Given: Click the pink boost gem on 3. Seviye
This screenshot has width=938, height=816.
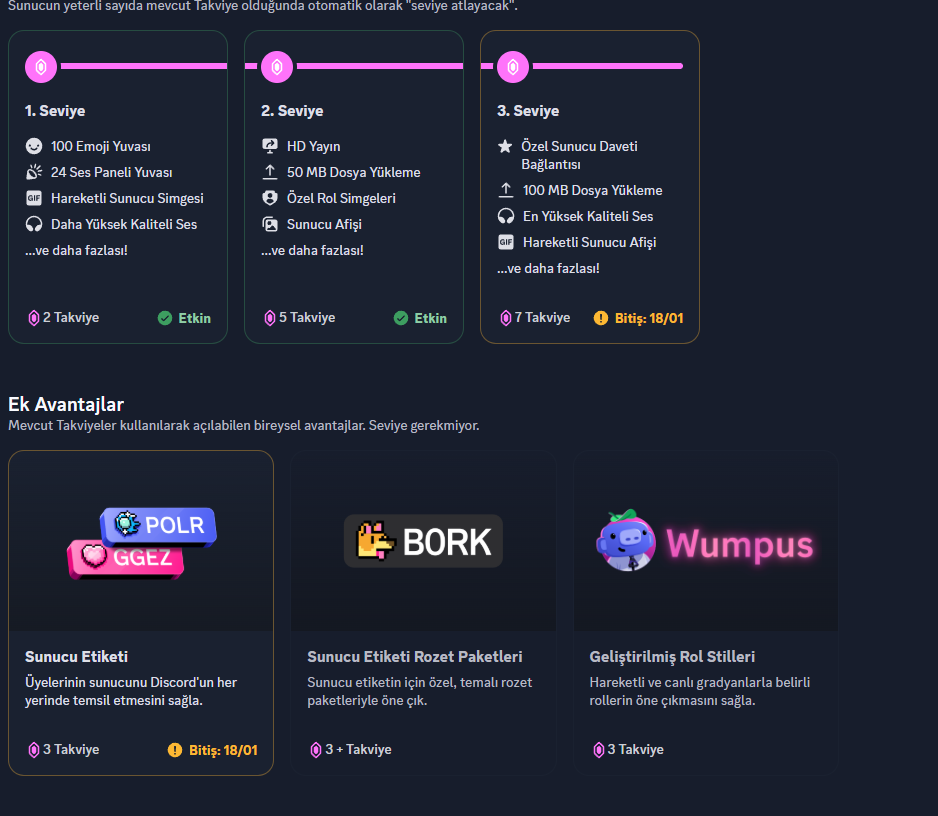Looking at the screenshot, I should (513, 66).
